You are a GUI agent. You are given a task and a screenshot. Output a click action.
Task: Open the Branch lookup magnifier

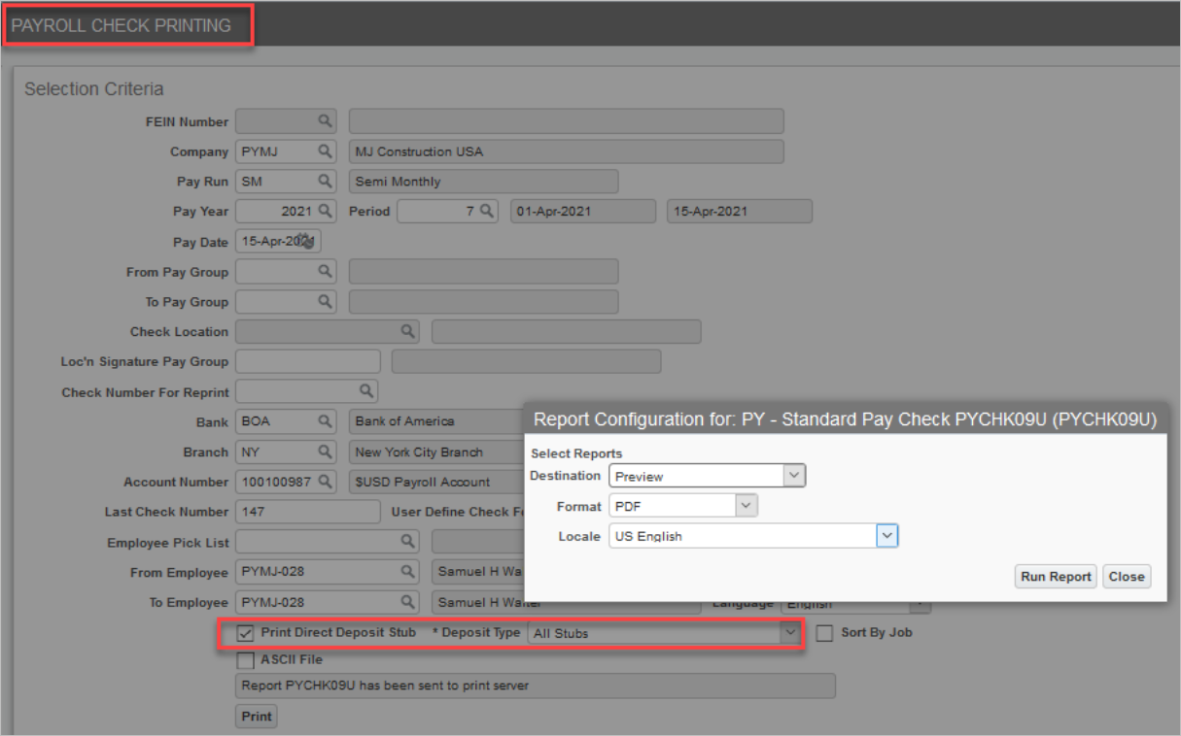point(325,451)
